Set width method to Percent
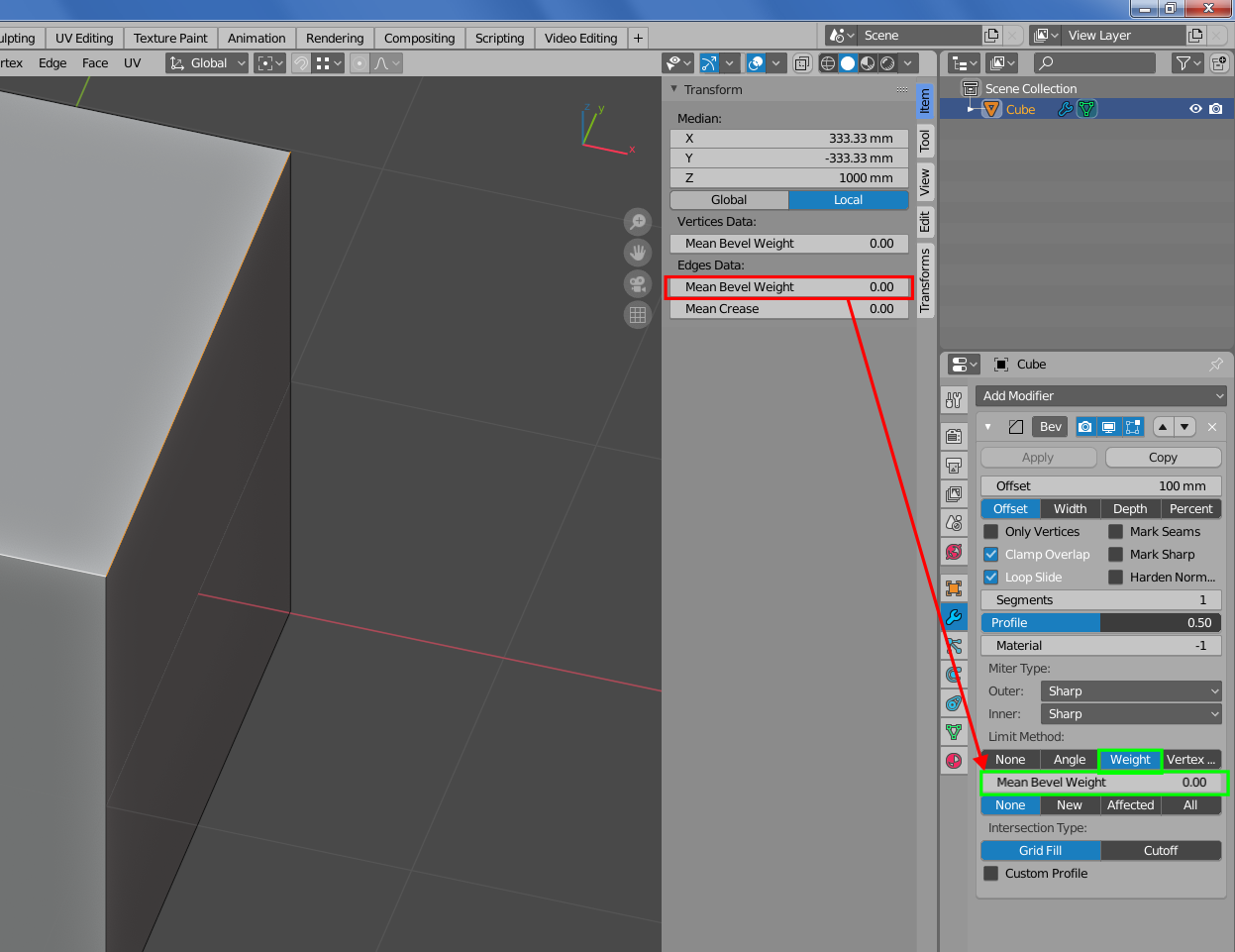 point(1190,509)
